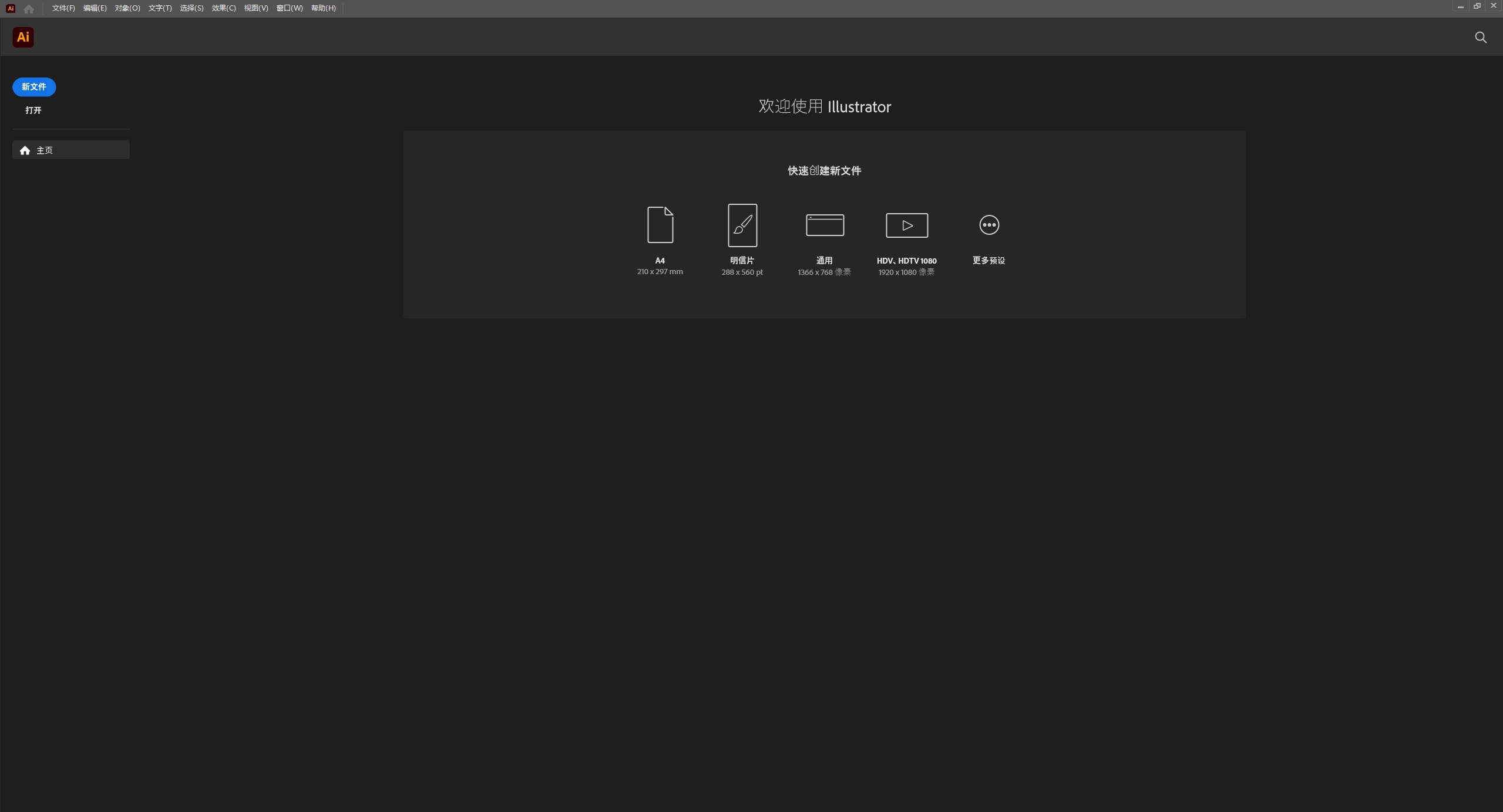Open 更多预设 more presets icon
This screenshot has height=812, width=1503.
[988, 225]
